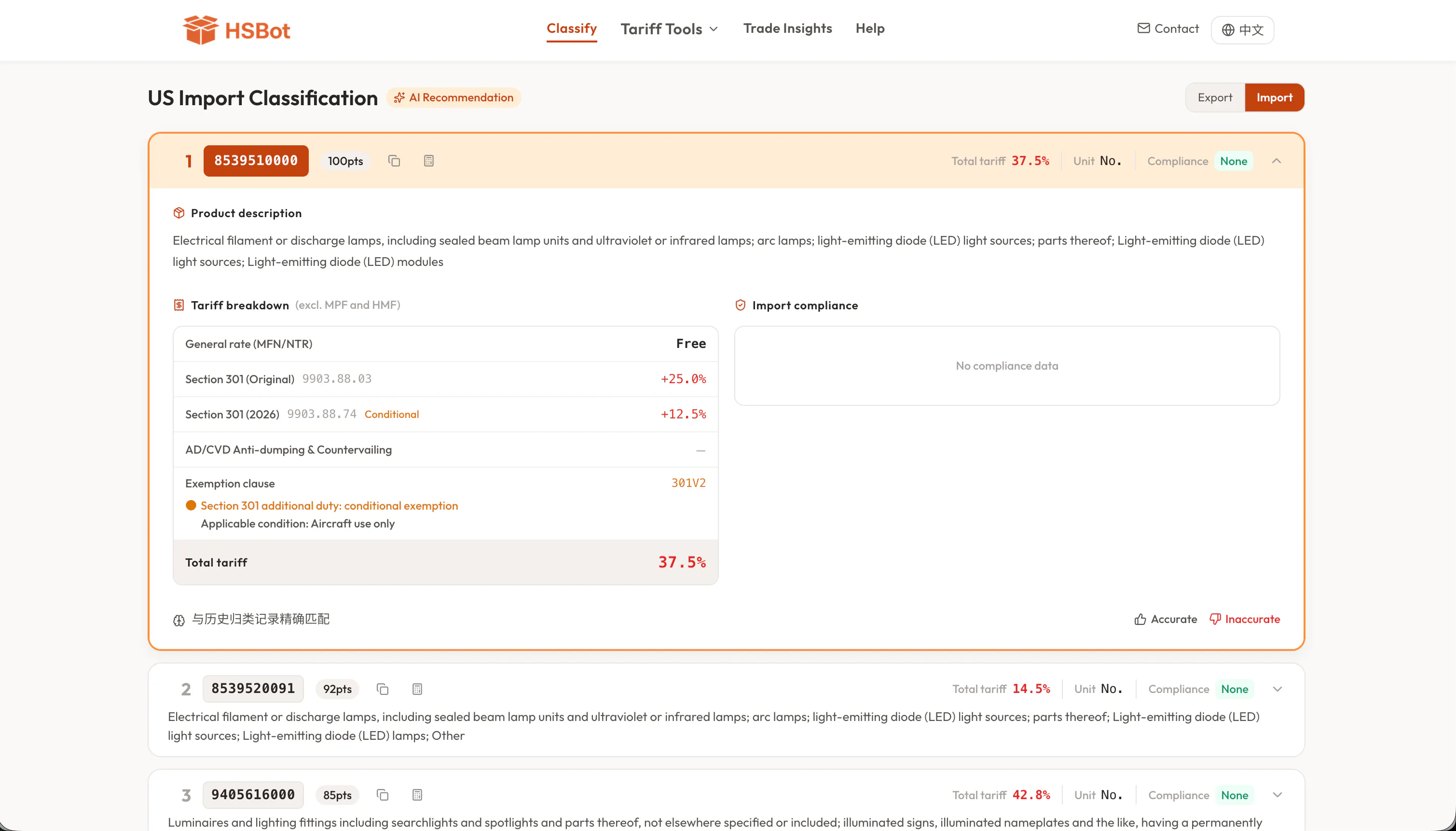Copy HS code 9405616000

(383, 795)
